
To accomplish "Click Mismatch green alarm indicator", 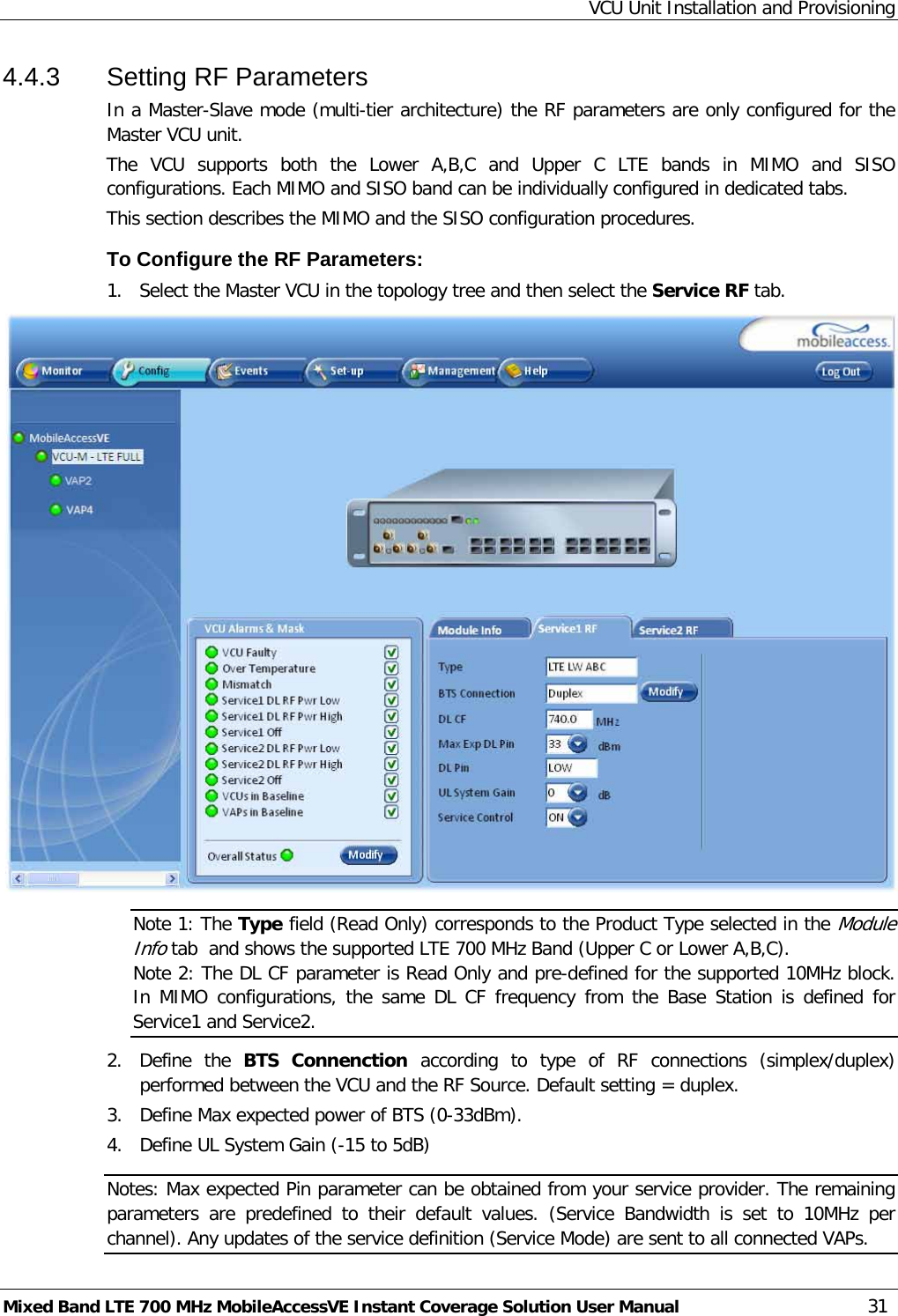I will [x=212, y=684].
